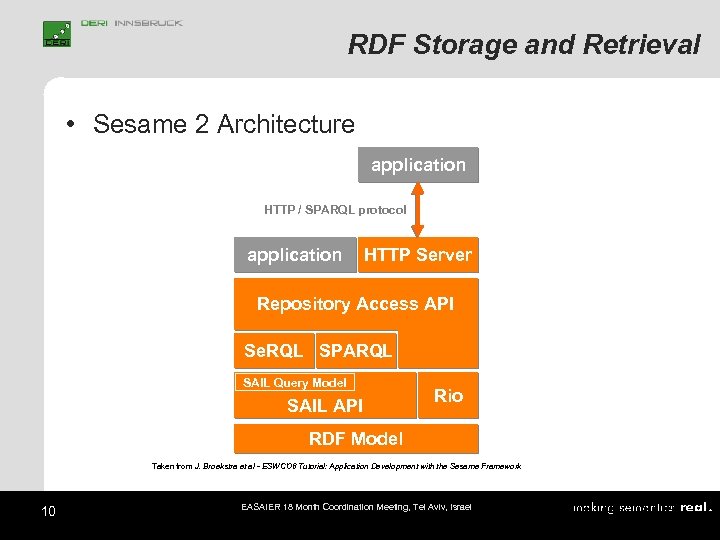Click the top gray application box

pyautogui.click(x=418, y=165)
